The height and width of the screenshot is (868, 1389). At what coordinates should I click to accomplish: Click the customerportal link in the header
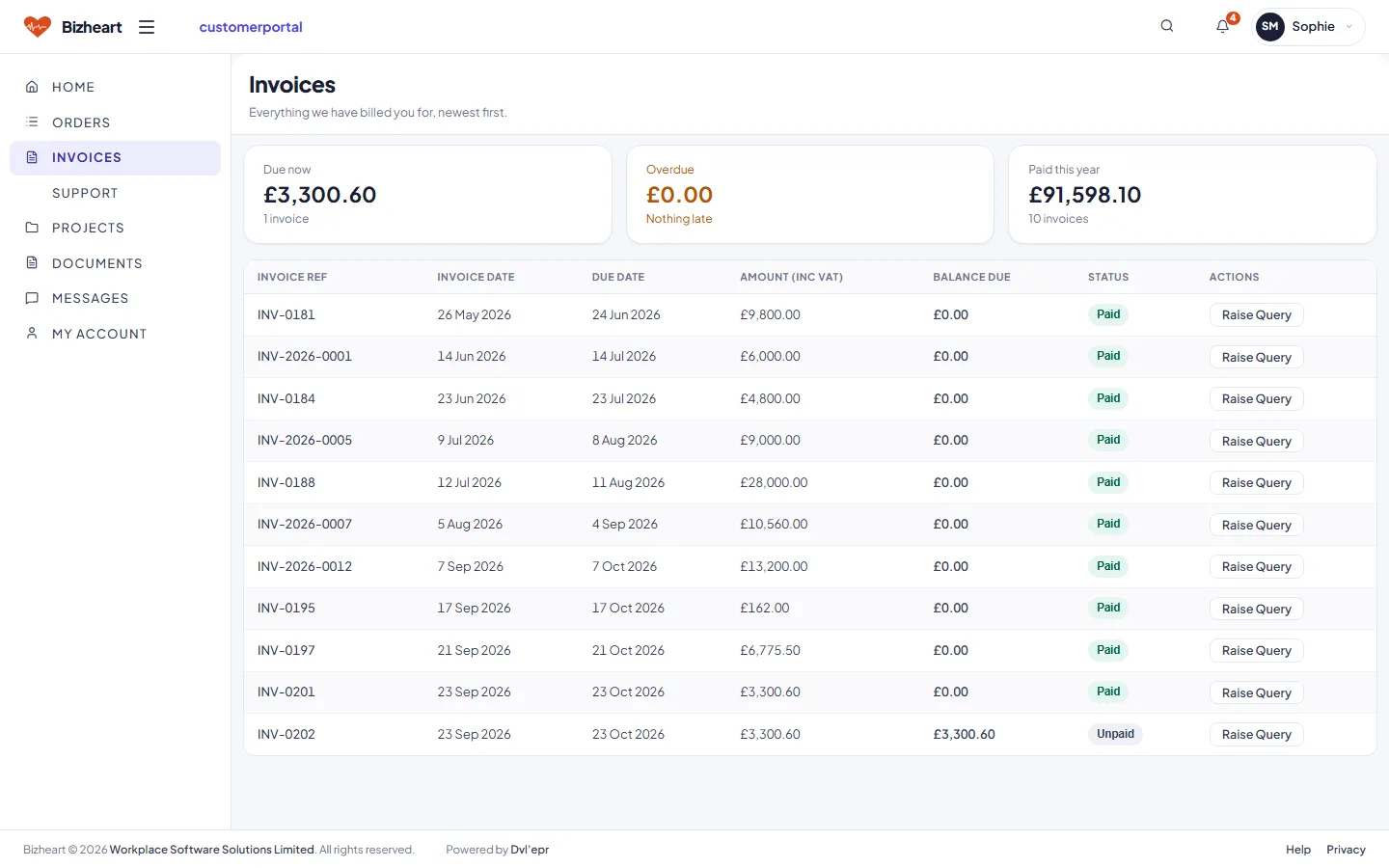pos(251,27)
